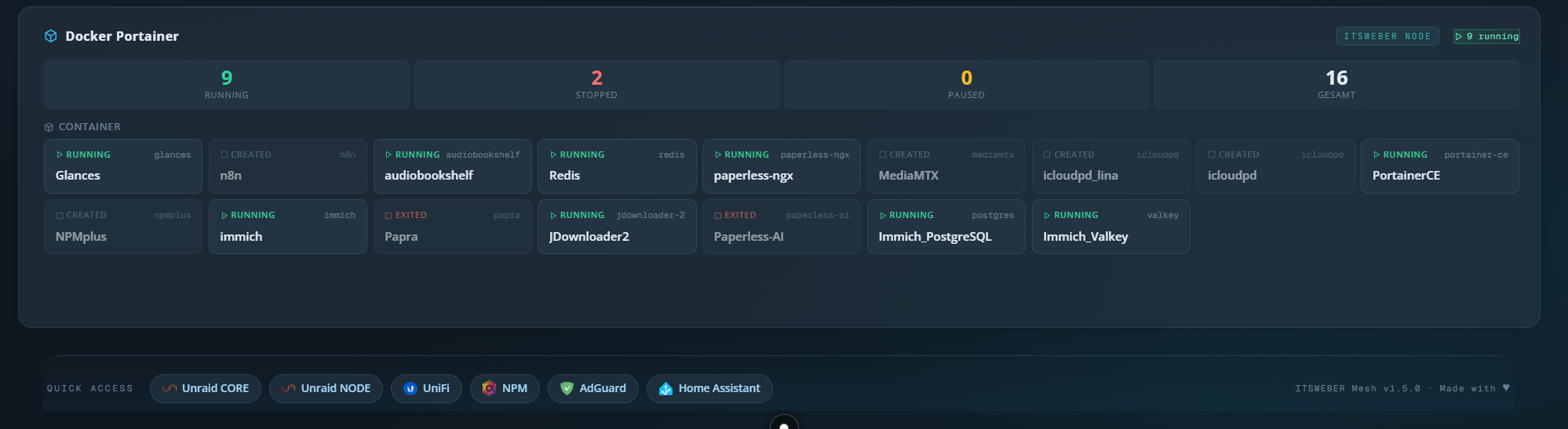Image resolution: width=1568 pixels, height=429 pixels.
Task: Click the Docker Portainer cube icon
Action: tap(51, 36)
